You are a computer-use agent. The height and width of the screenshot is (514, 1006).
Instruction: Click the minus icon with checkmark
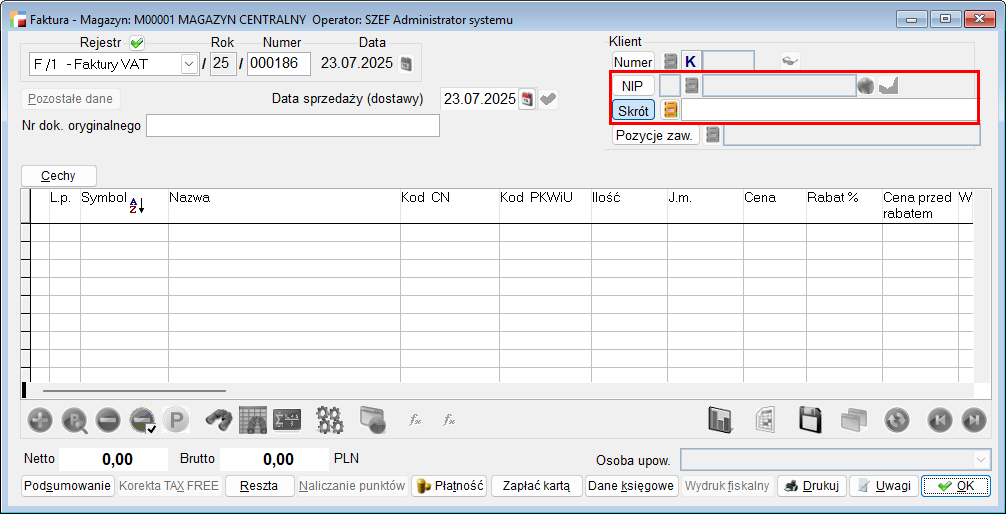click(x=142, y=421)
